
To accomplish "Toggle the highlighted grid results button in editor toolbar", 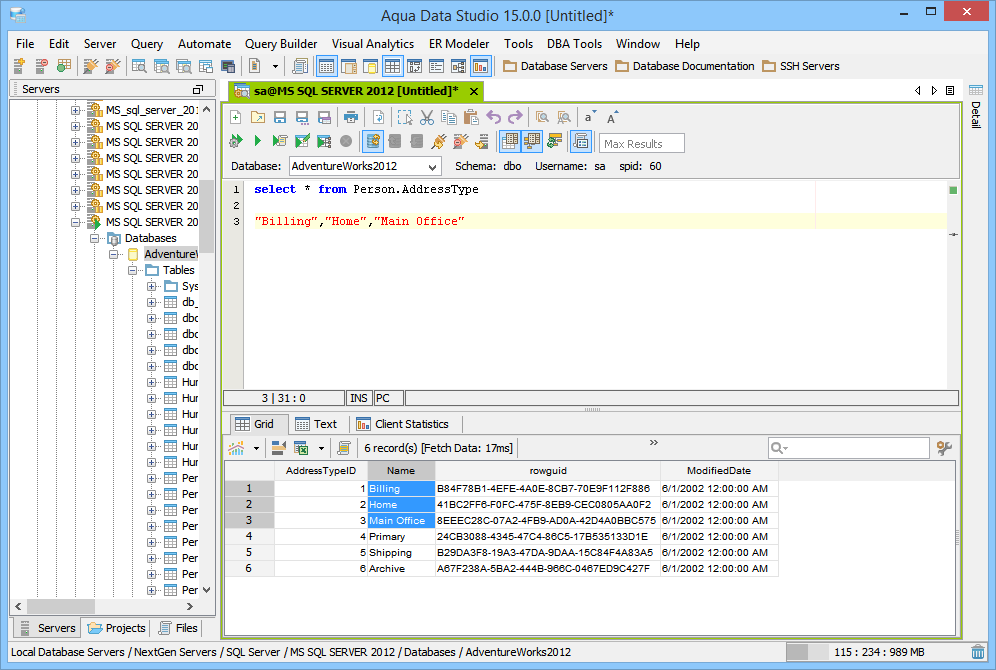I will click(509, 141).
